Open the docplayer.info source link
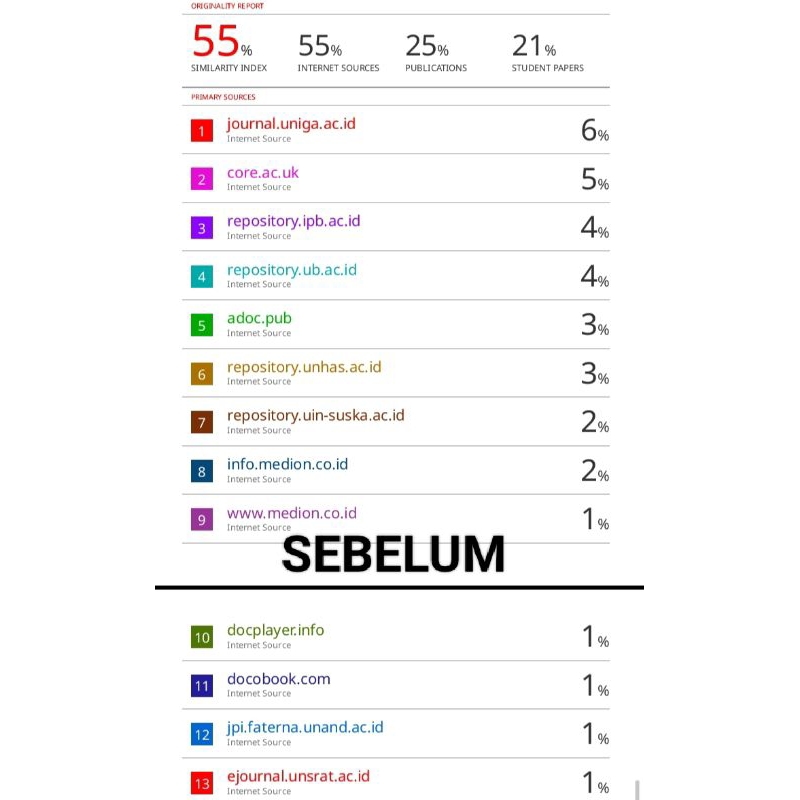The height and width of the screenshot is (800, 800). pos(275,630)
